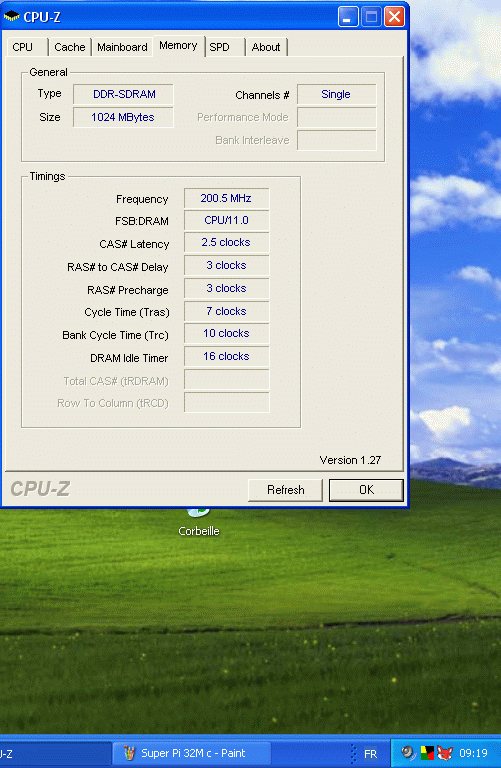
Task: Click the red fox tray icon
Action: coord(445,753)
